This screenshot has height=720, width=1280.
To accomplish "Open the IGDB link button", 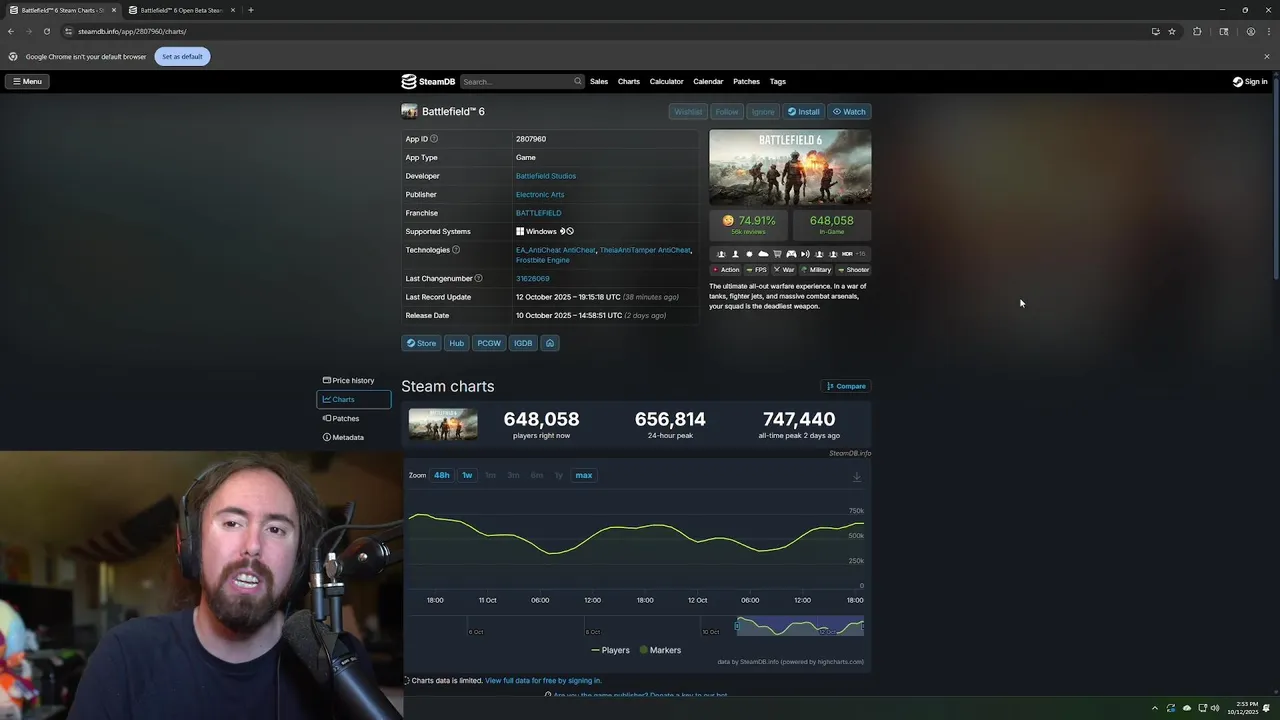I will [x=523, y=343].
